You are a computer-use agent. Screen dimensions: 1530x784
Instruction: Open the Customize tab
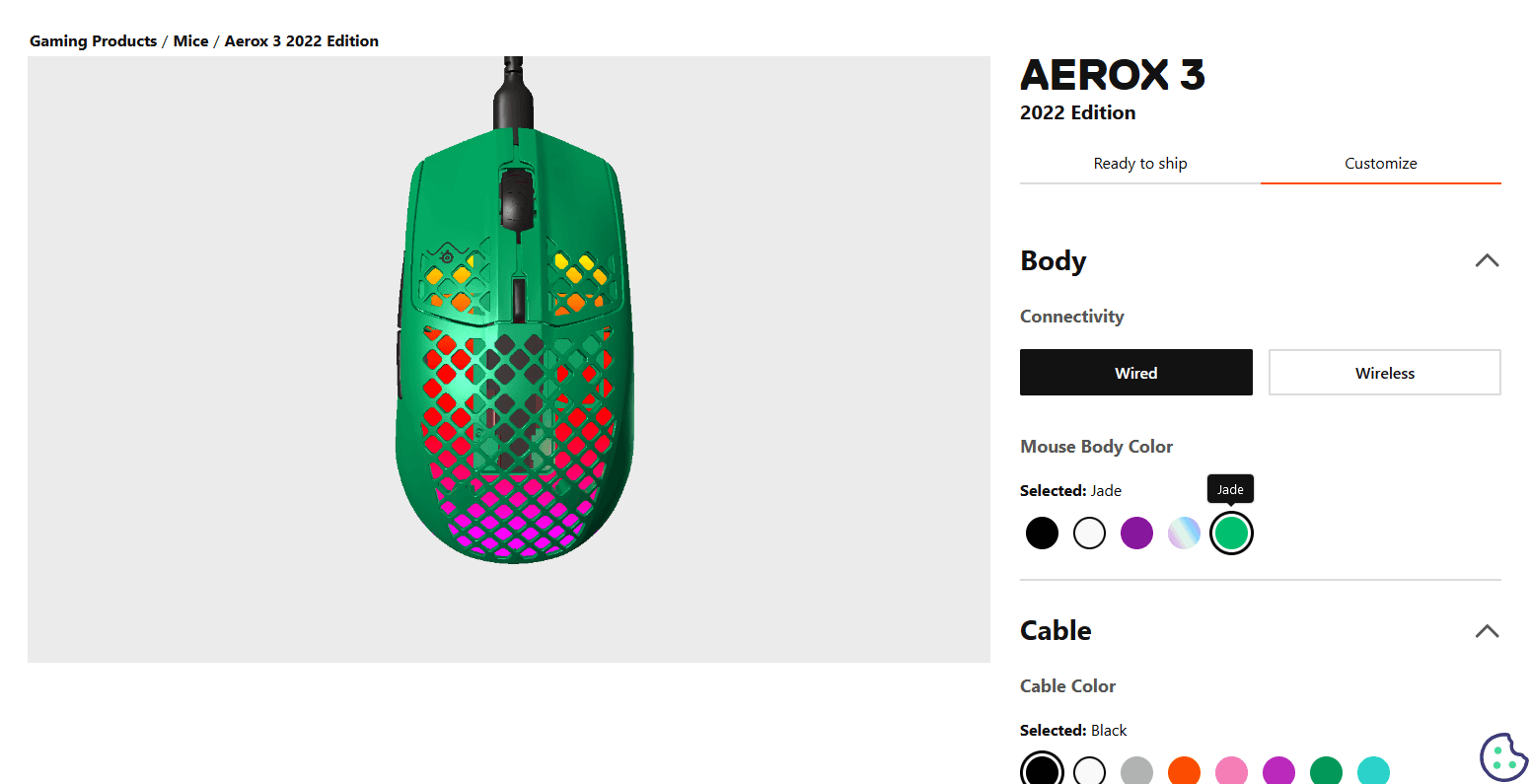coord(1380,163)
